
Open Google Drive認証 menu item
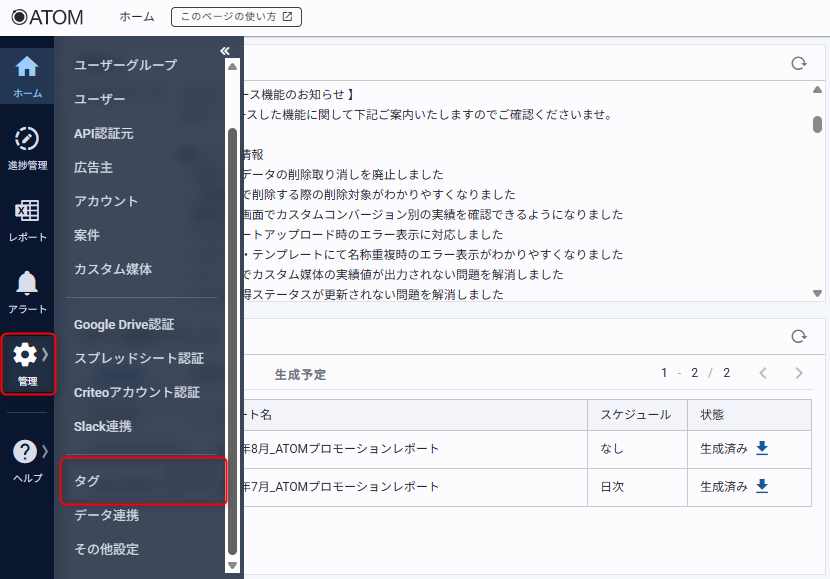(124, 324)
